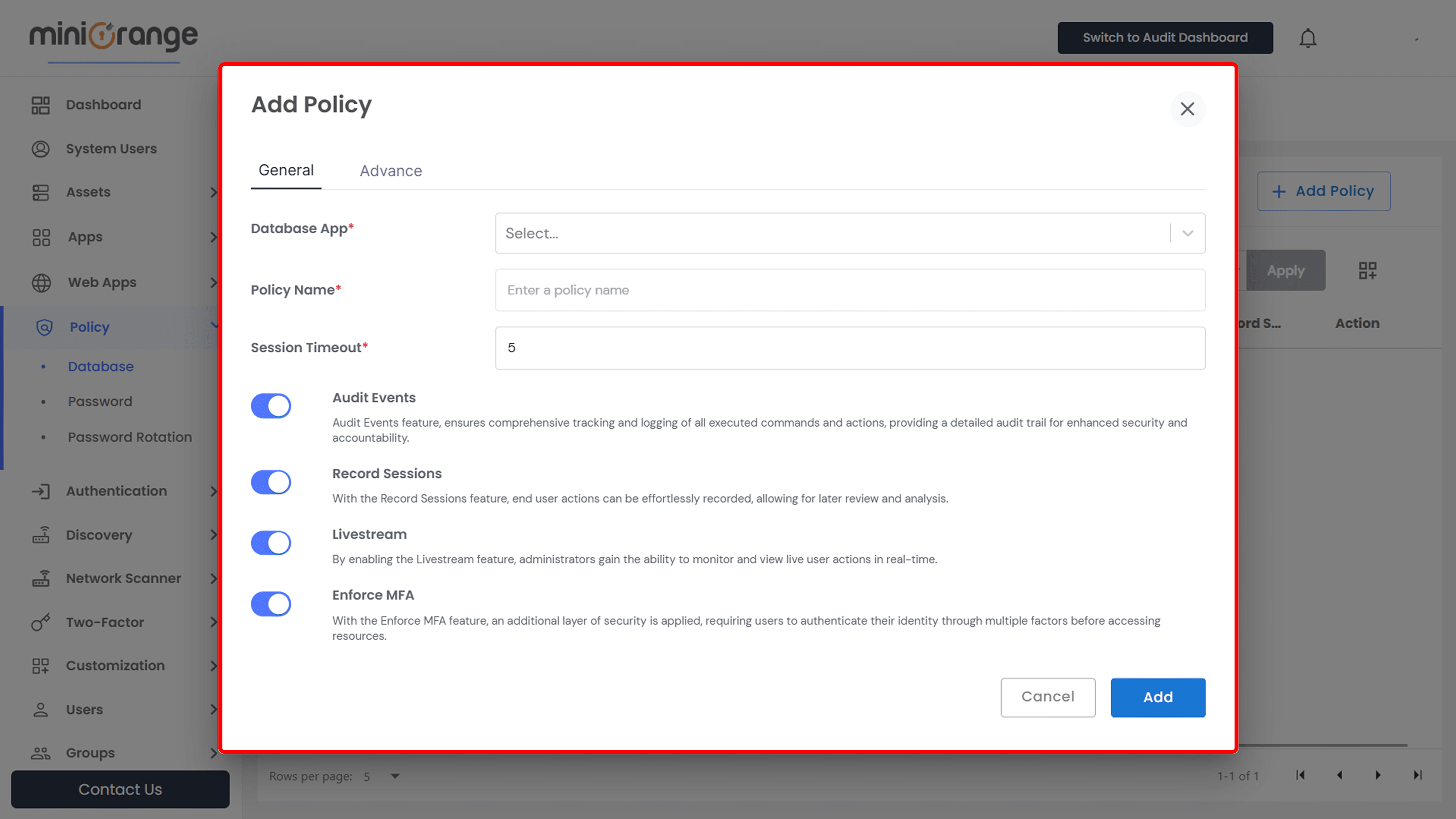Click the Policy Name input field
Screen dimensions: 1456x819
point(850,290)
